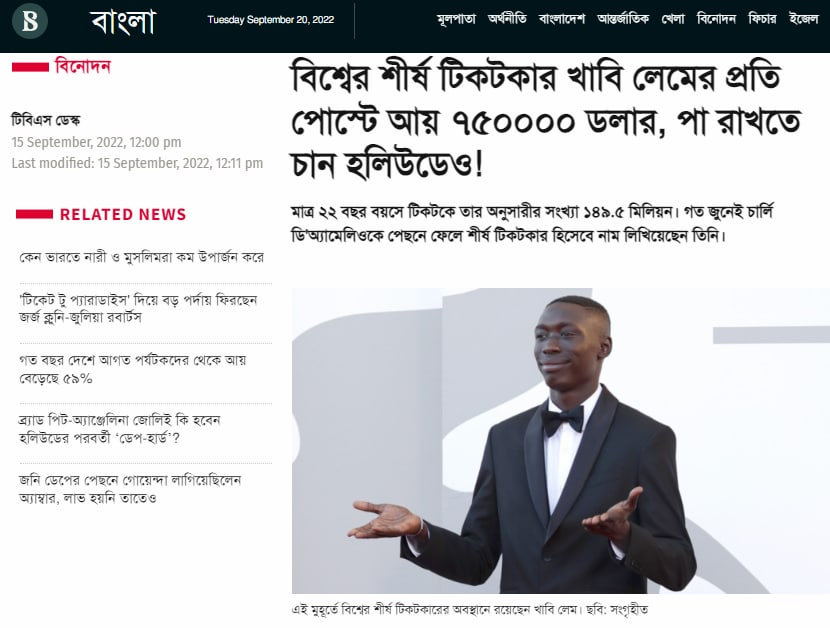
Task: Open the খেলা sports section
Action: pyautogui.click(x=673, y=20)
